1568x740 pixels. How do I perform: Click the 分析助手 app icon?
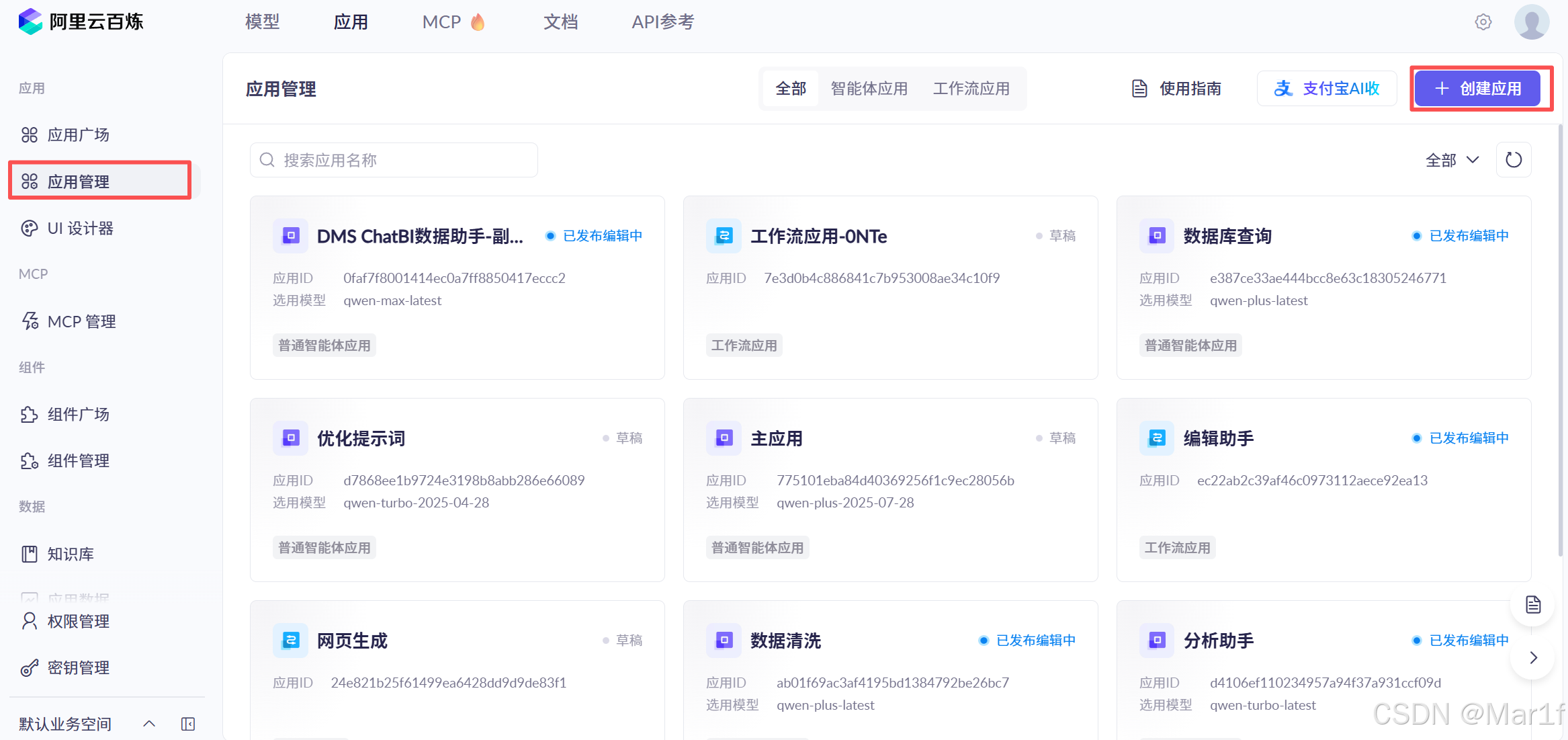coord(1157,641)
